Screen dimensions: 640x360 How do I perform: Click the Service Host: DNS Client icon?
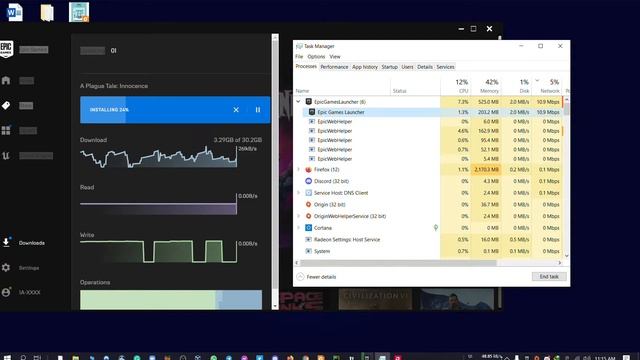click(309, 193)
